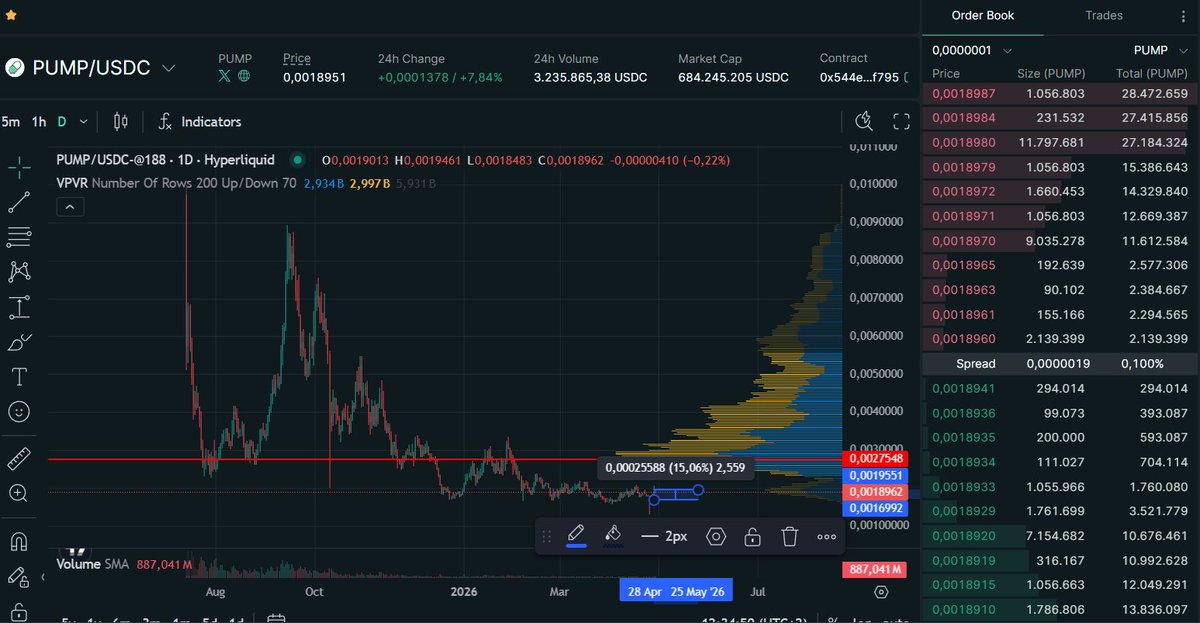Open more options in floating drawing toolbar
The width and height of the screenshot is (1200, 623).
coord(826,536)
